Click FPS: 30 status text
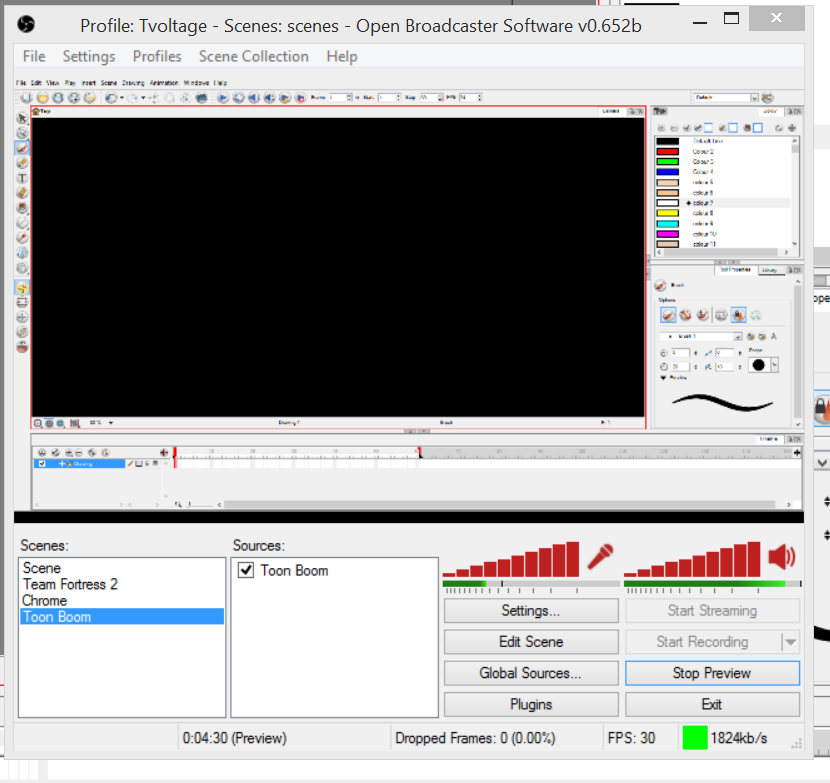This screenshot has height=783, width=830. coord(631,738)
